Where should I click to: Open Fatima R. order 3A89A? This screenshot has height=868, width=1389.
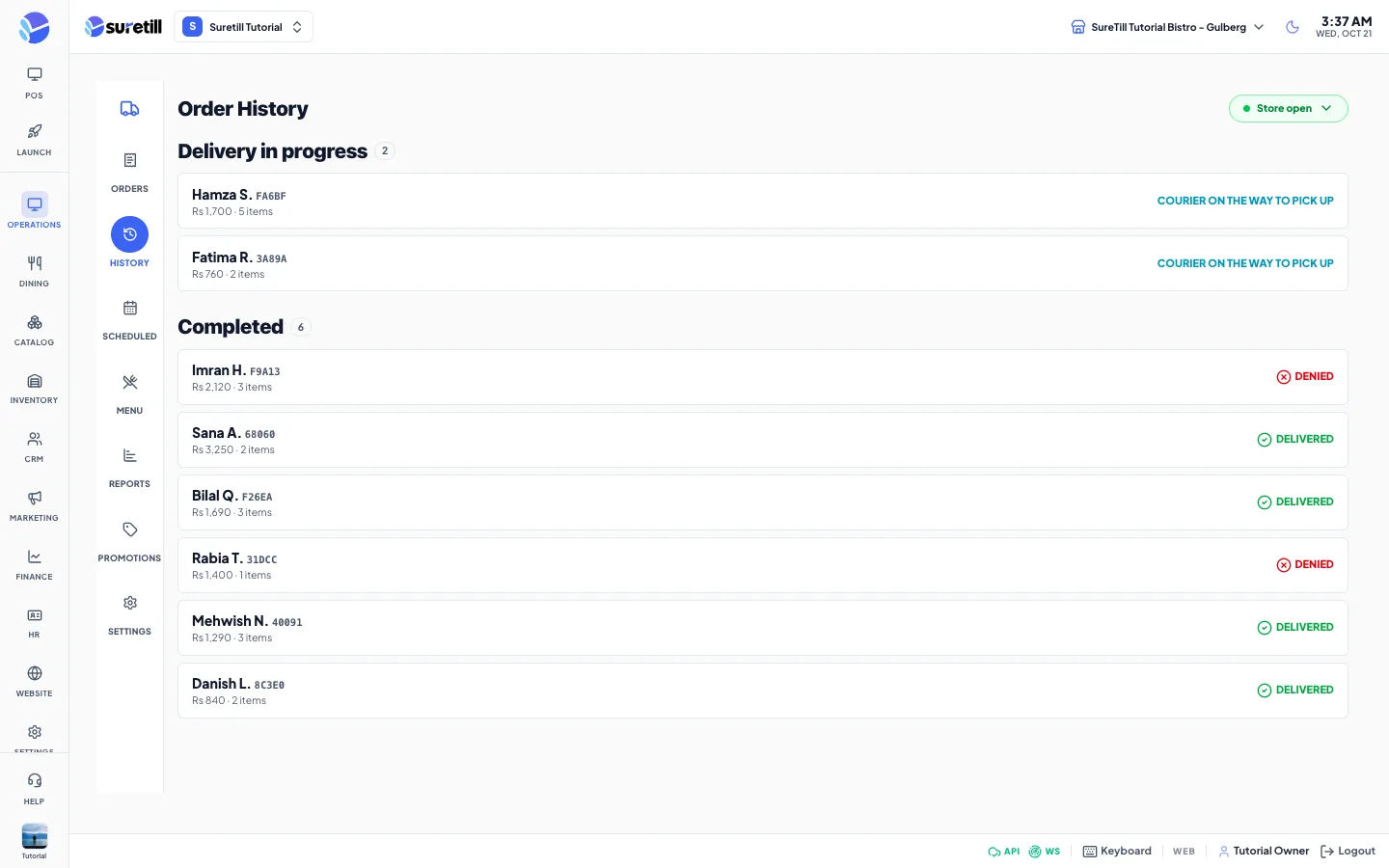pos(762,264)
